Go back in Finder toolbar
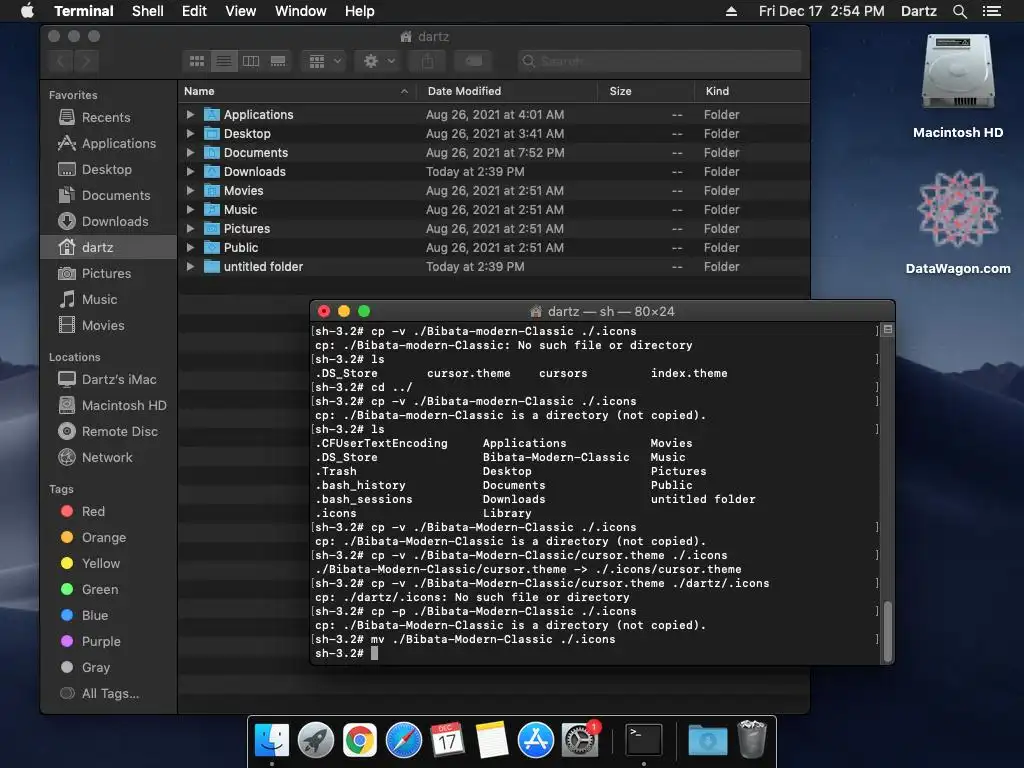This screenshot has height=768, width=1024. pos(61,61)
